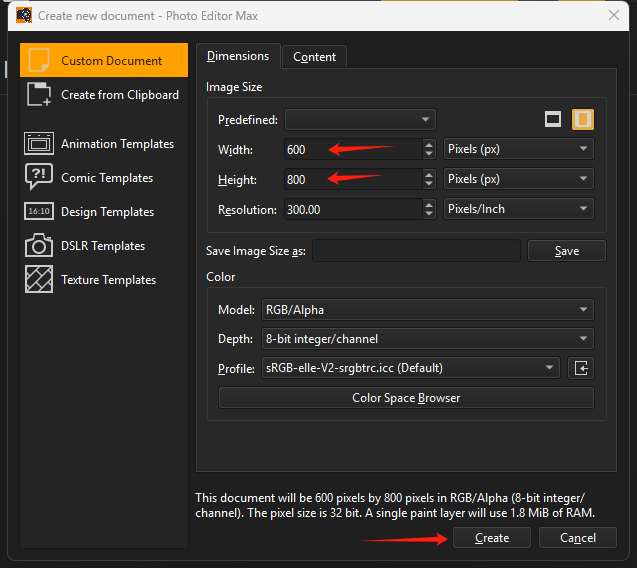Select Design Templates category
The height and width of the screenshot is (568, 637).
(104, 212)
